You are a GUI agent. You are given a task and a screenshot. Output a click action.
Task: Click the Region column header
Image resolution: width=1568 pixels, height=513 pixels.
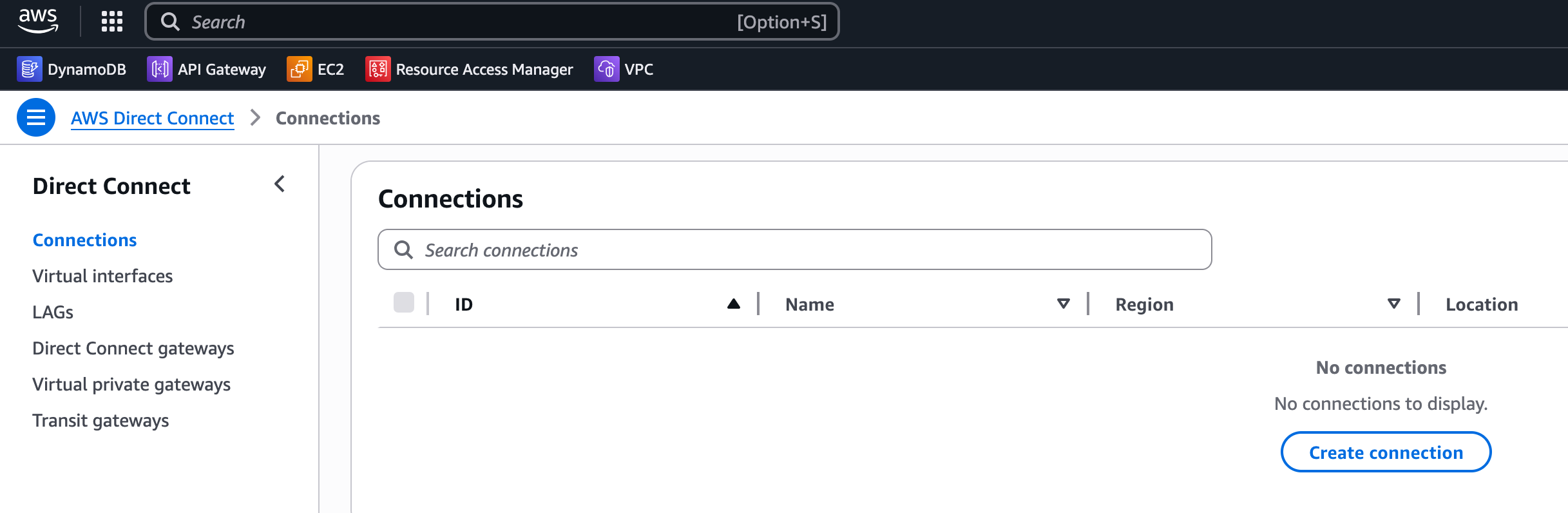coord(1144,304)
